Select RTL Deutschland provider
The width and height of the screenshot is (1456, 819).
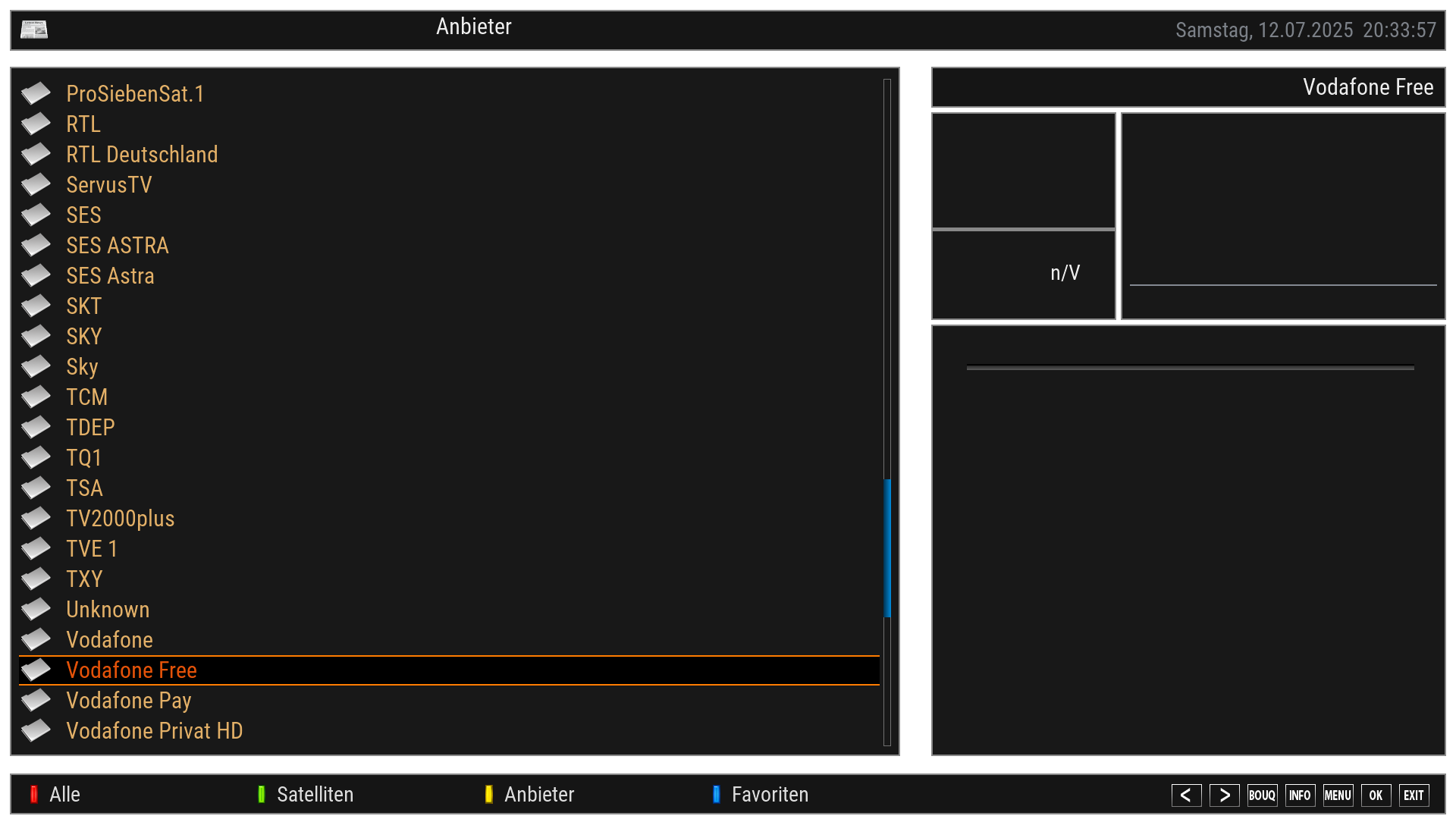pos(449,154)
